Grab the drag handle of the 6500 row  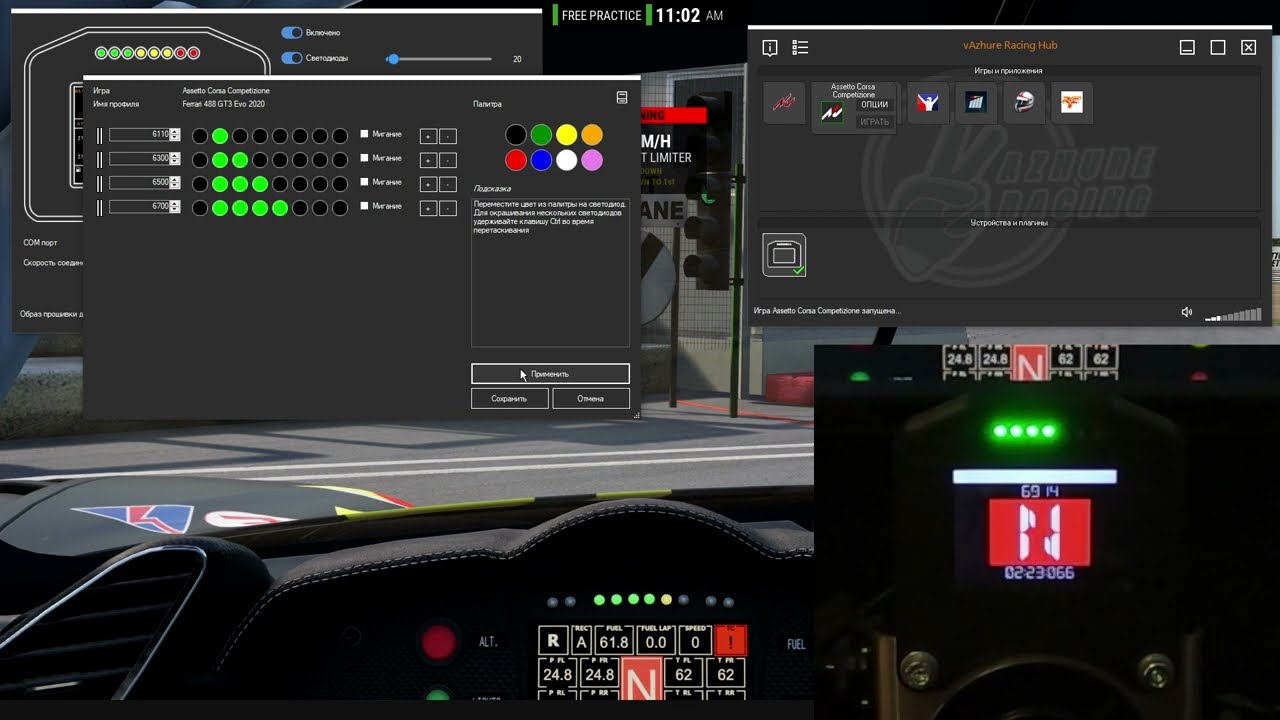[x=100, y=183]
